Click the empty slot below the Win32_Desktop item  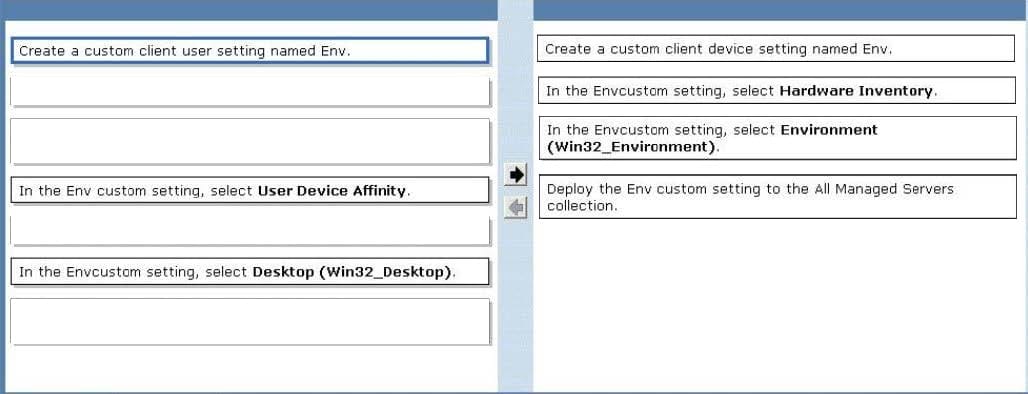coord(250,321)
